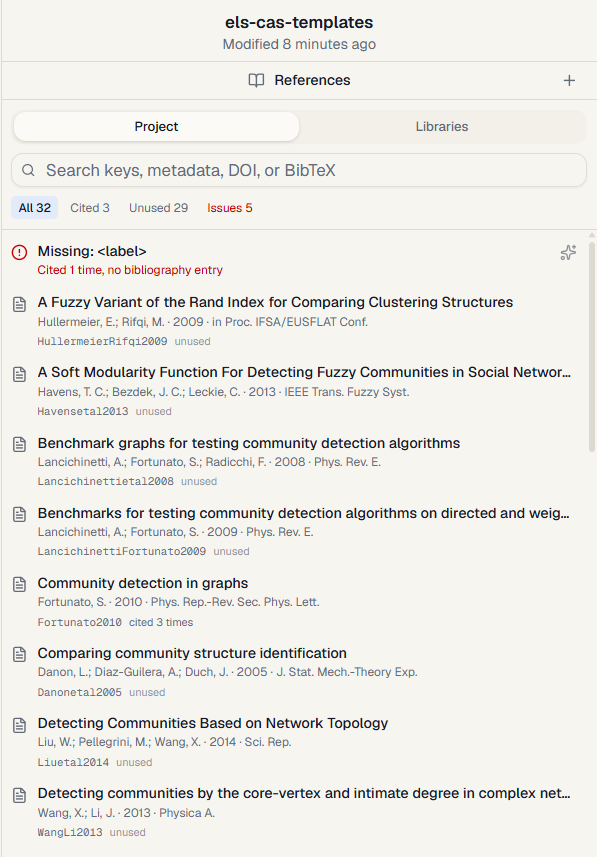Select the All 32 filter

point(34,208)
